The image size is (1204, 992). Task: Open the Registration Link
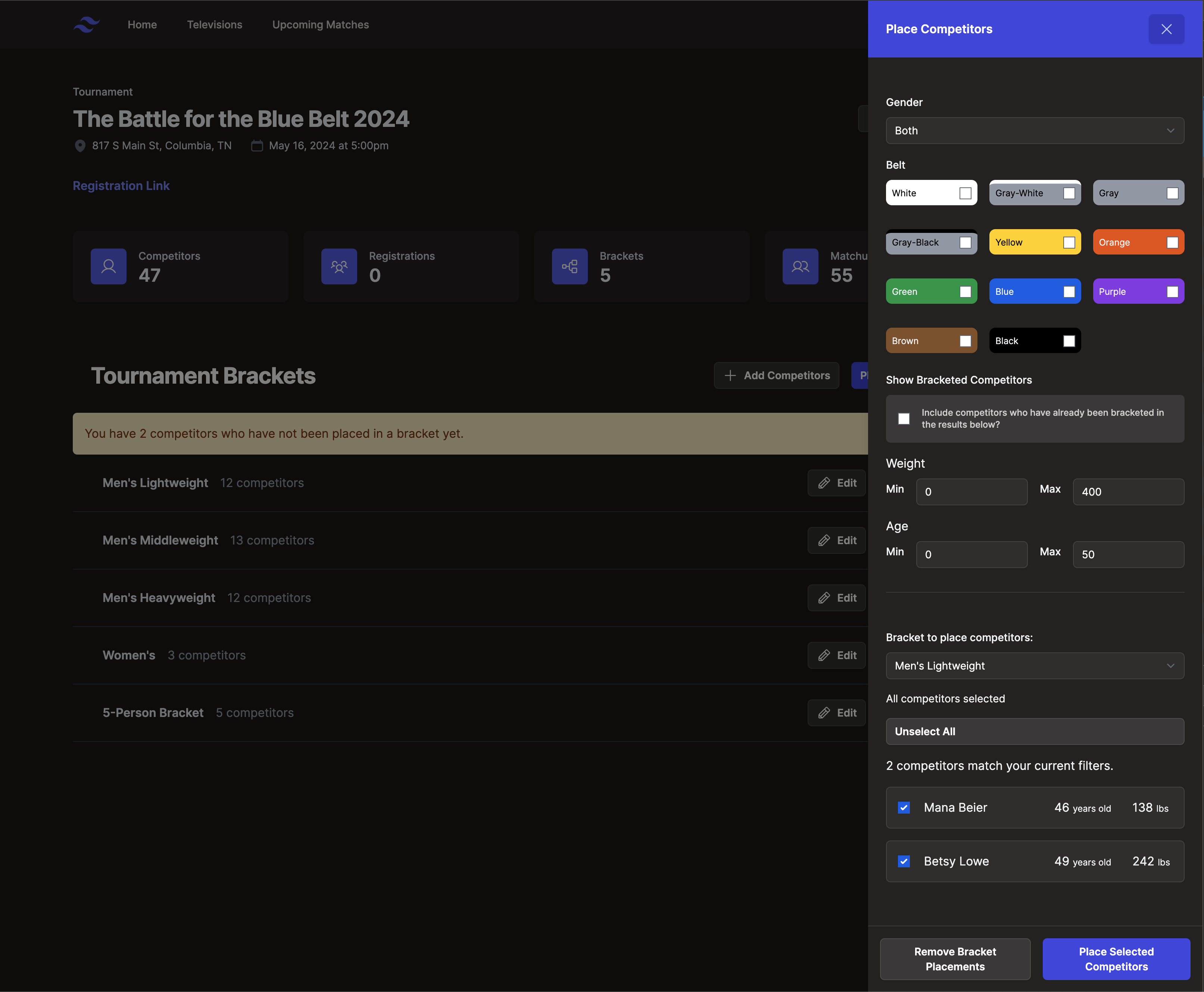(x=121, y=186)
